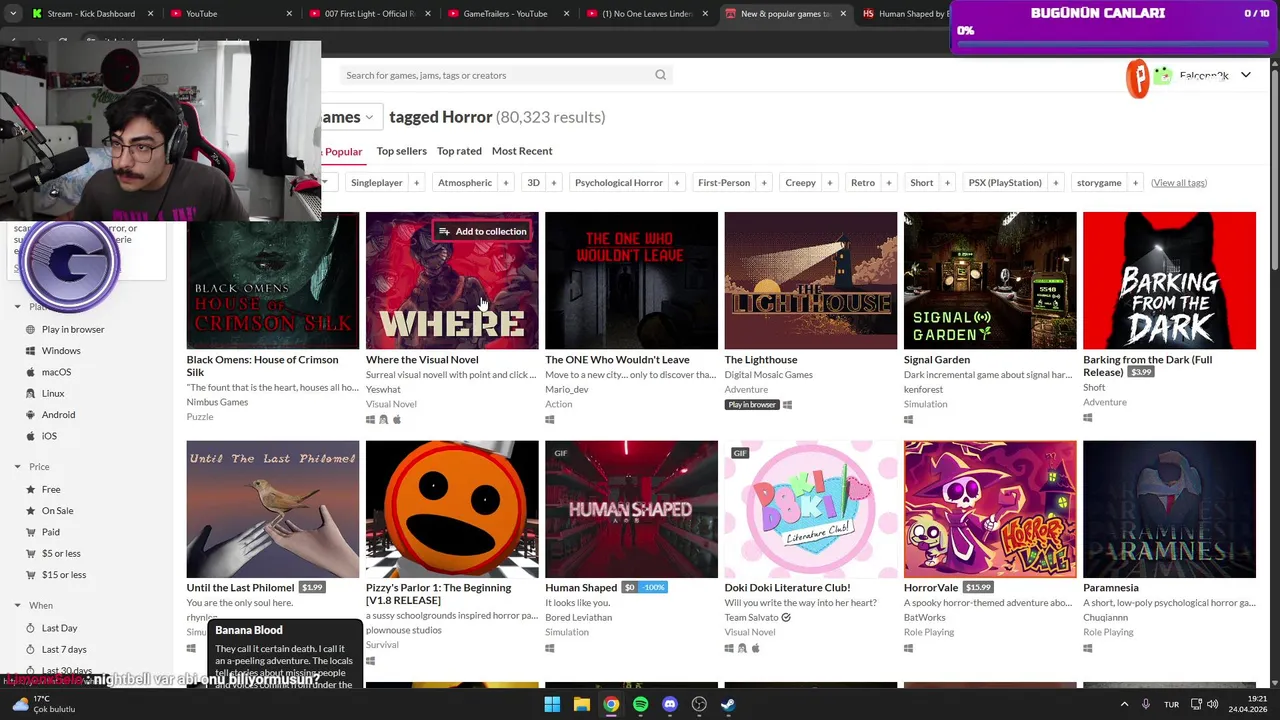
Task: Open the View all tags link
Action: (1179, 183)
